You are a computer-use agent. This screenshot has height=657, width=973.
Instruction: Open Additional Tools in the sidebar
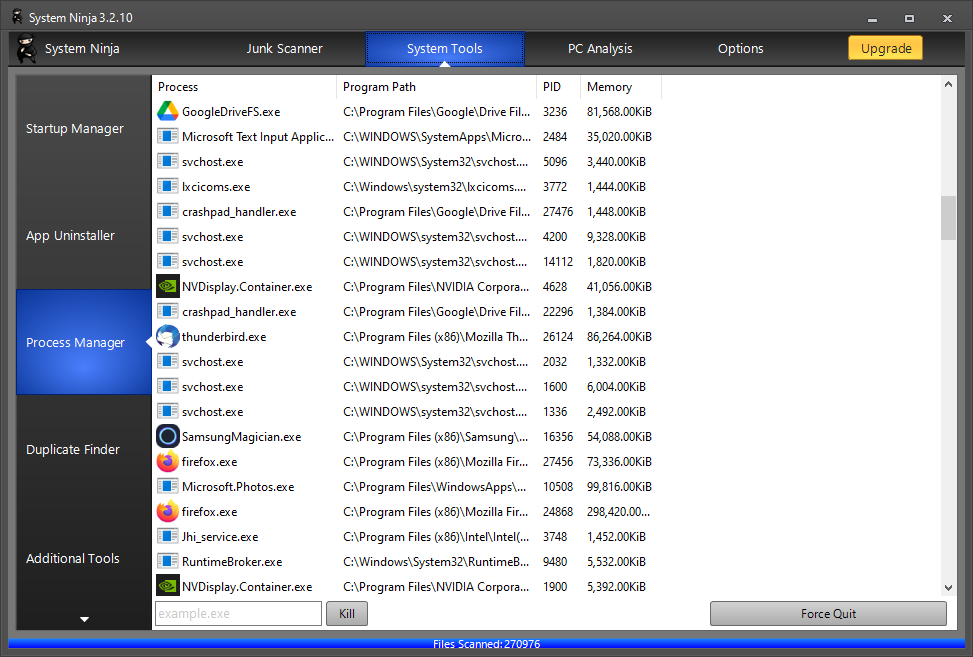pos(84,558)
